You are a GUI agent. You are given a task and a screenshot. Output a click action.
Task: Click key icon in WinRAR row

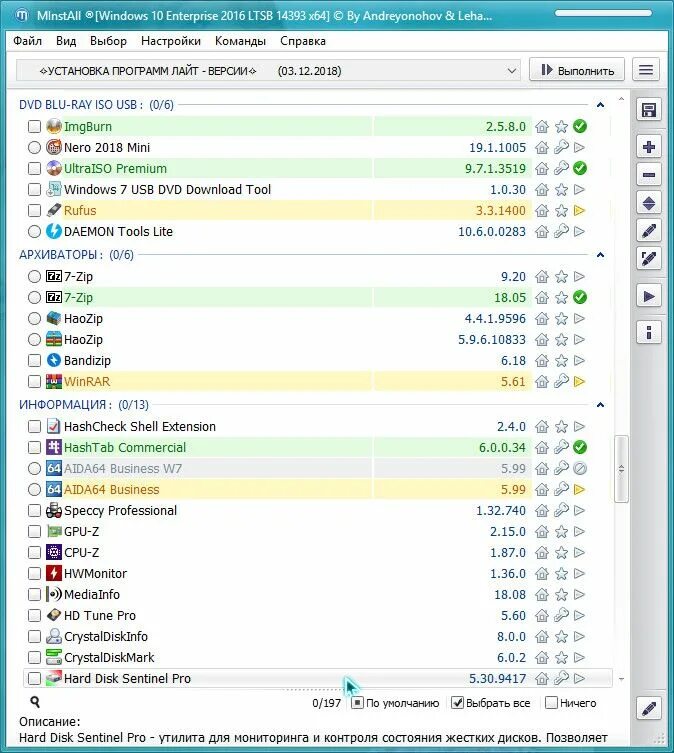click(x=561, y=381)
